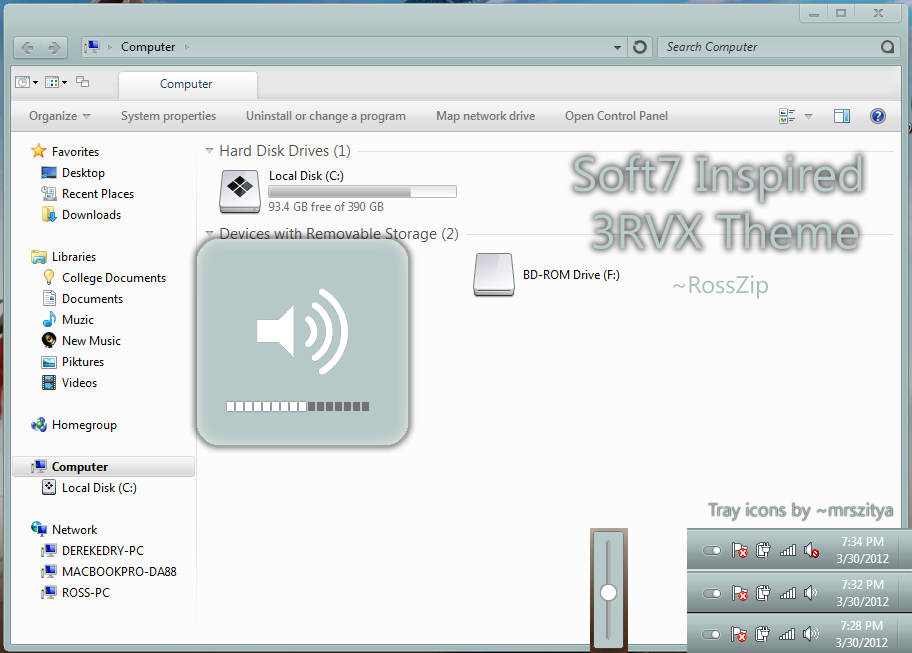
Task: Flip the pill switch in the 7:32 PM tray row
Action: coord(712,592)
